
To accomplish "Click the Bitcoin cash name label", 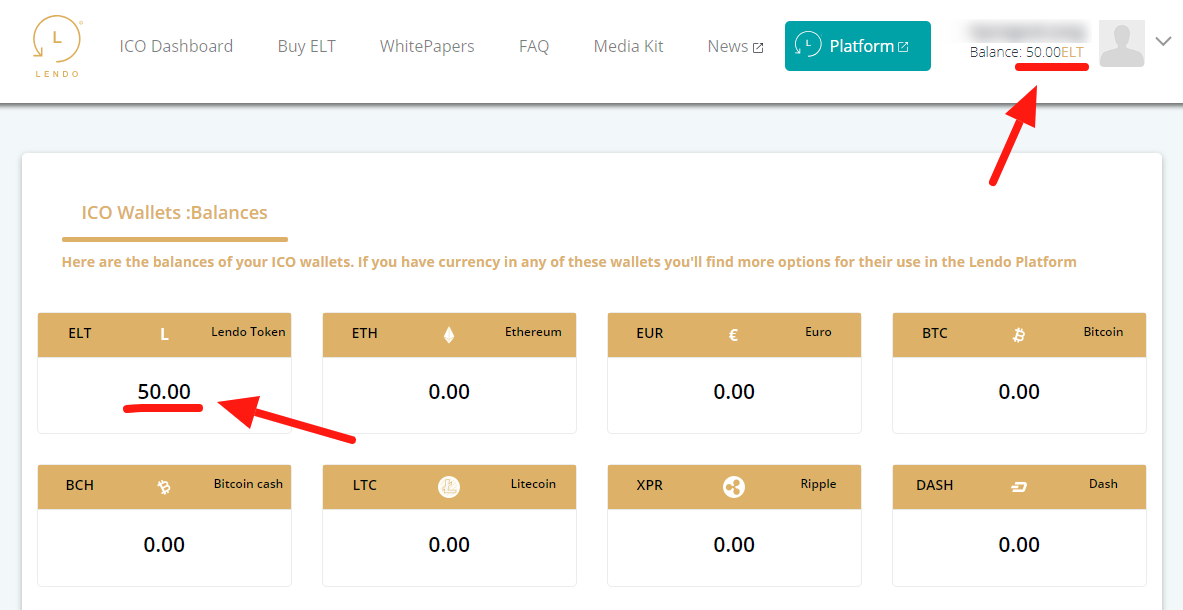I will pyautogui.click(x=248, y=484).
